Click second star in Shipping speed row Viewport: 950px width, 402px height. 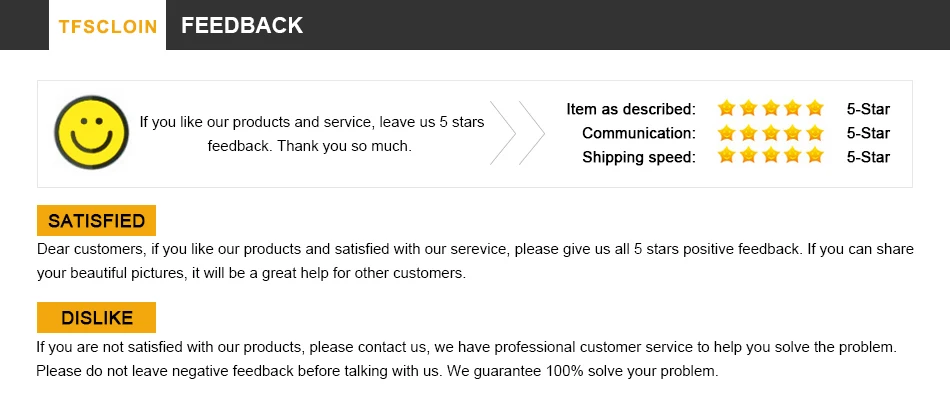pos(749,156)
